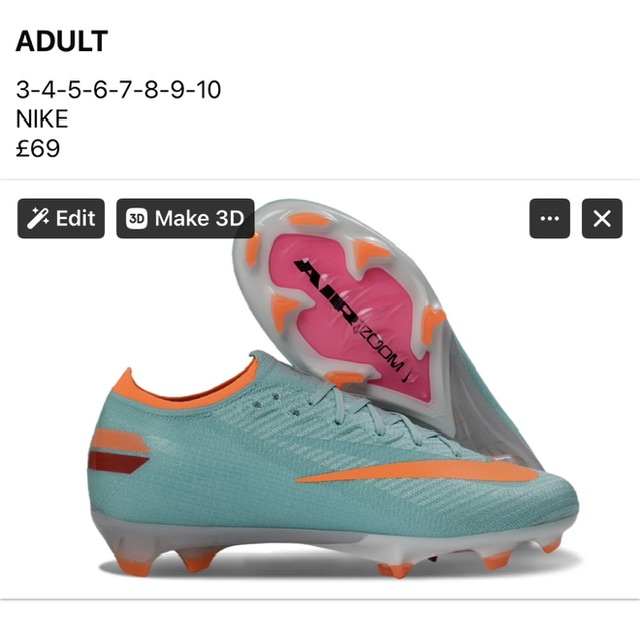Click the £69 price text
Image resolution: width=640 pixels, height=640 pixels.
tap(38, 148)
